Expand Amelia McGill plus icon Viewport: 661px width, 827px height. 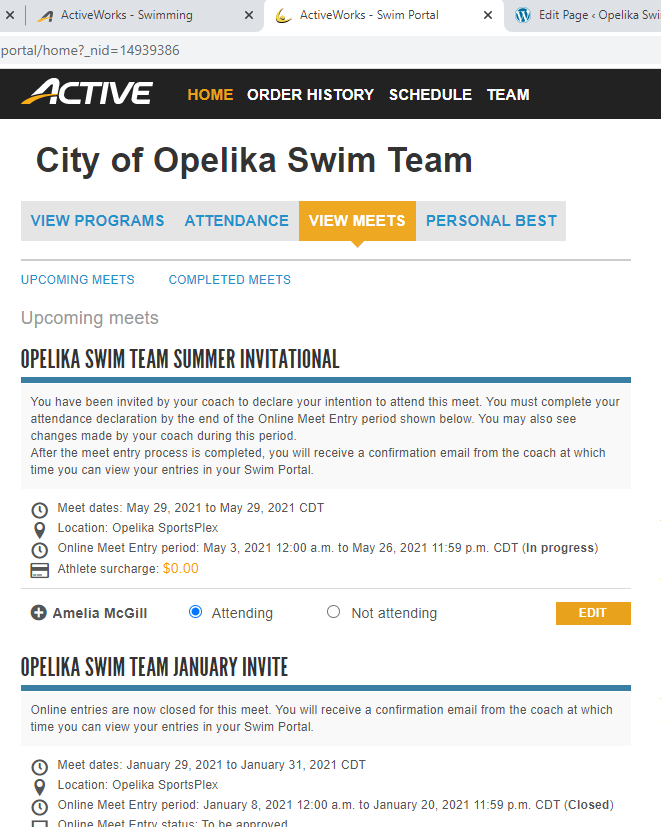[x=38, y=613]
